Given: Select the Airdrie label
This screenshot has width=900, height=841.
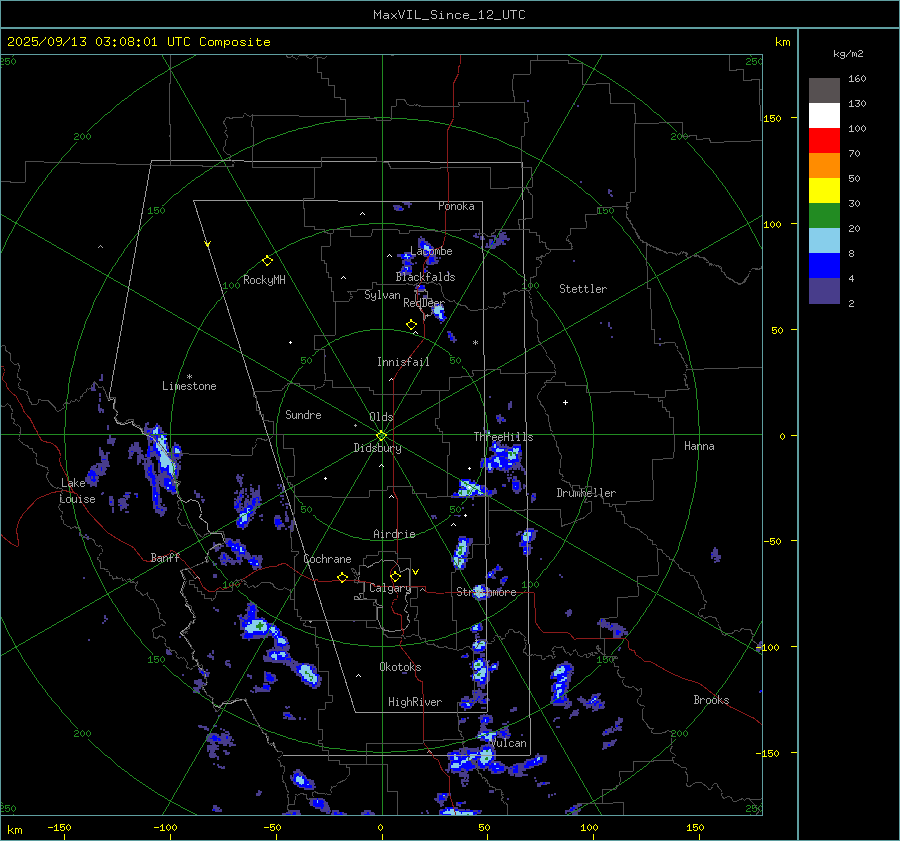Looking at the screenshot, I should [x=394, y=534].
